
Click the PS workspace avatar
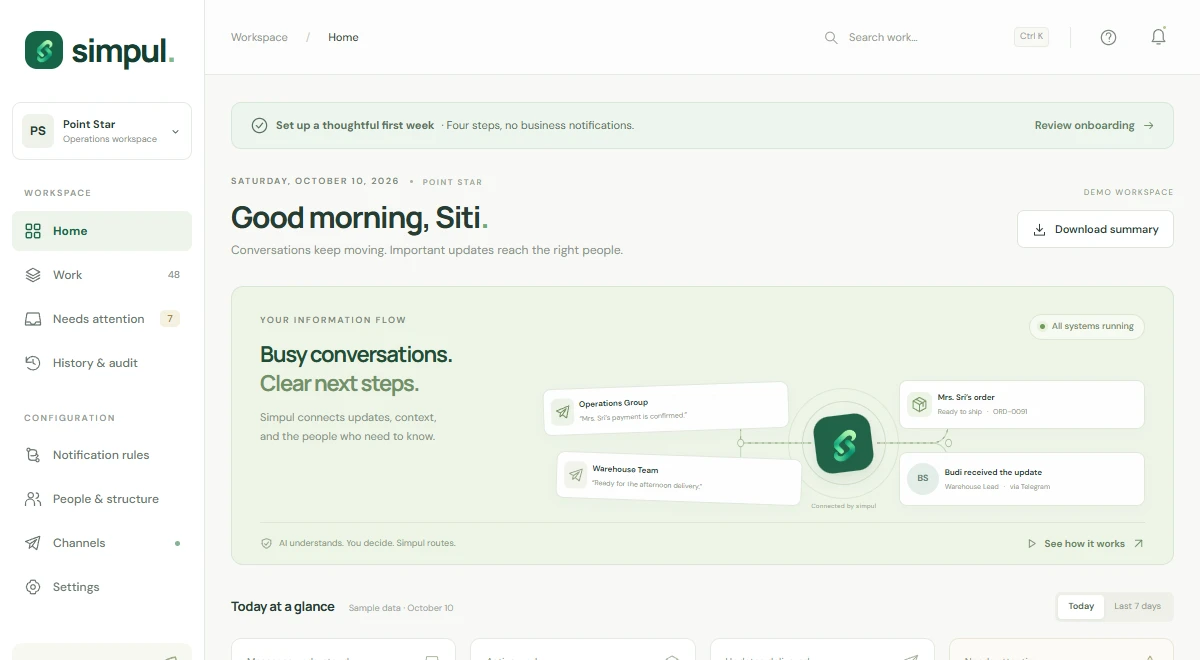38,131
